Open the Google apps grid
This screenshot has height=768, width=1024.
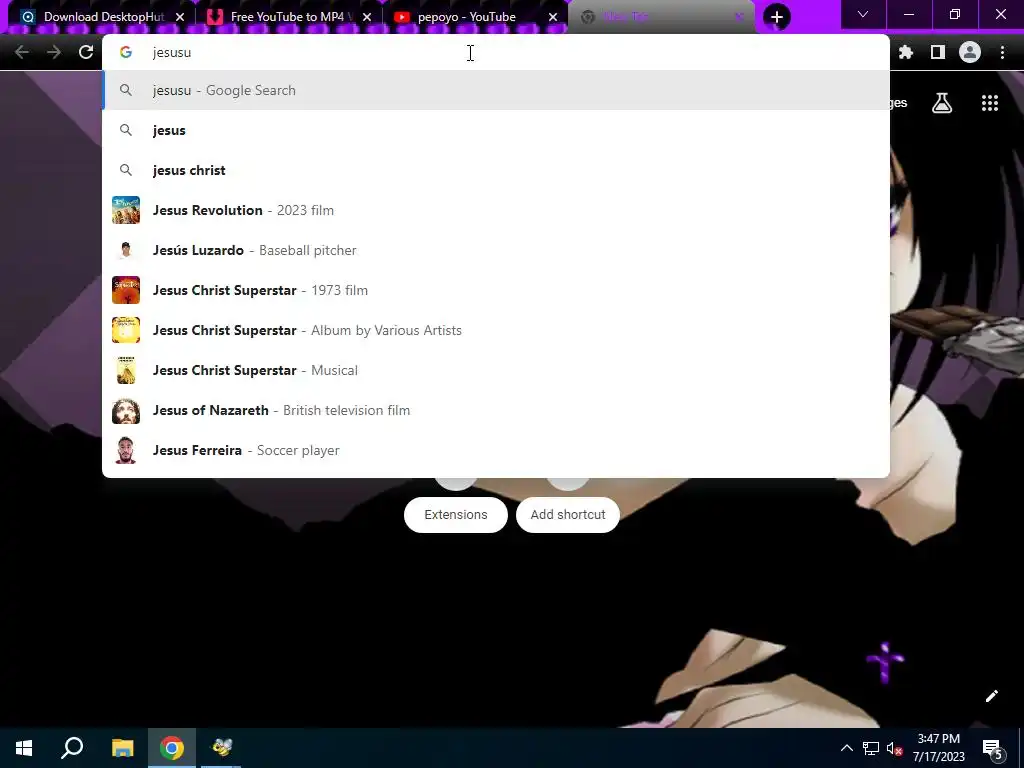[989, 103]
